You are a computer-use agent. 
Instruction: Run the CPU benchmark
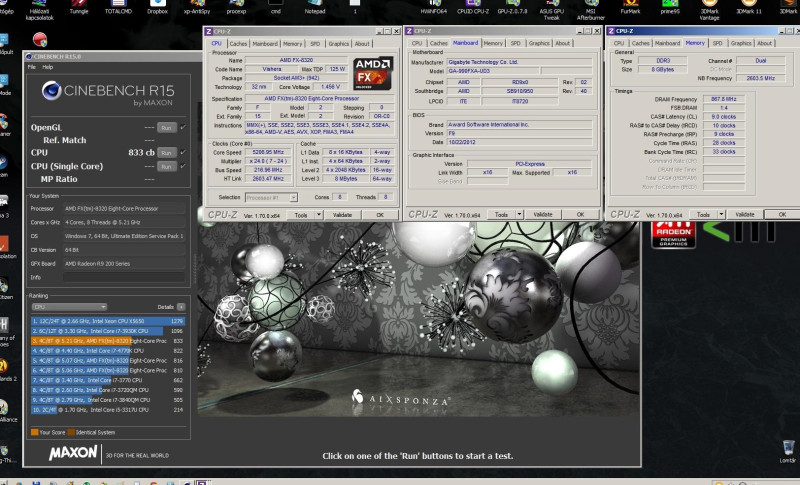tap(166, 152)
